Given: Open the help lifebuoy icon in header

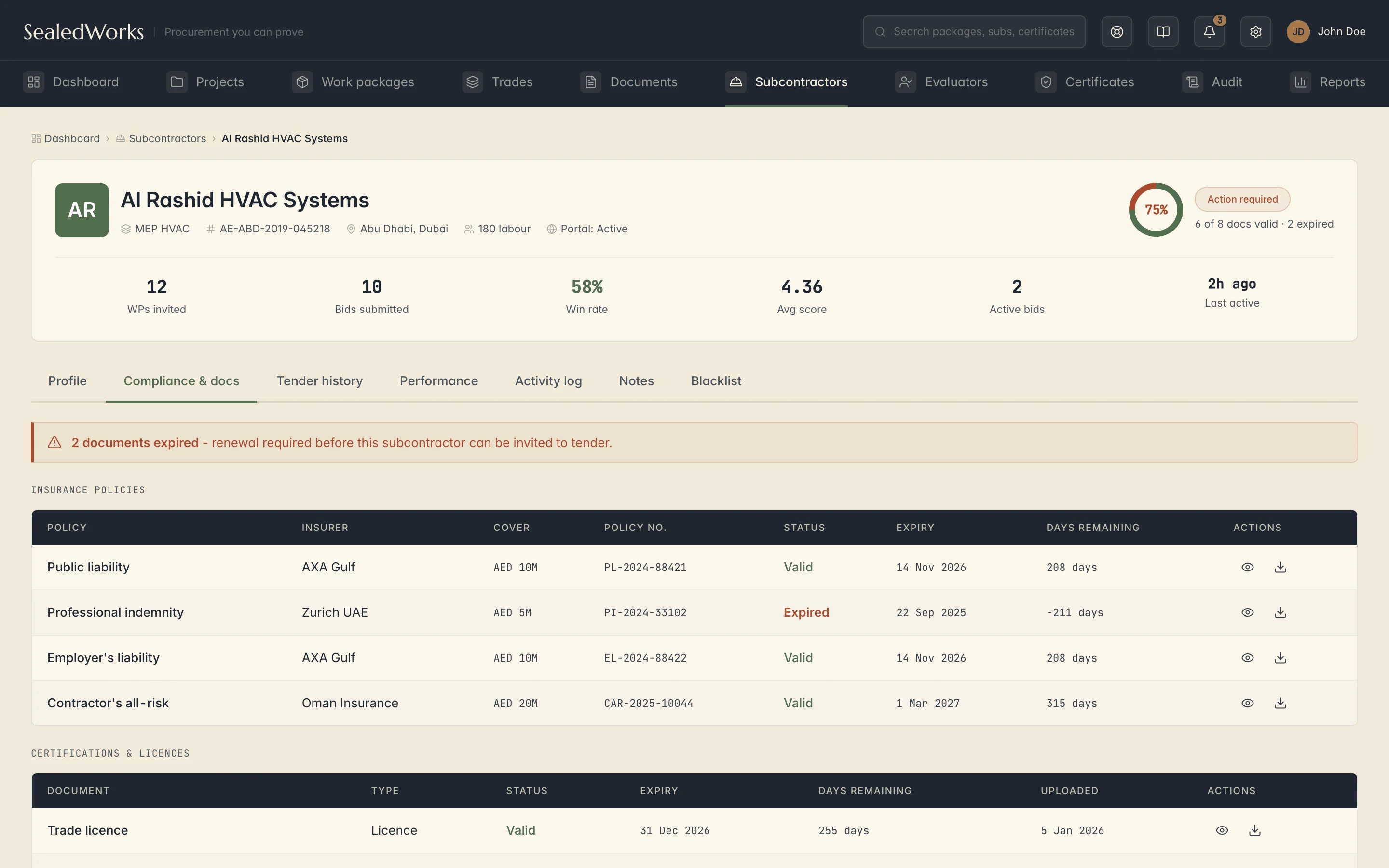Looking at the screenshot, I should click(1117, 31).
